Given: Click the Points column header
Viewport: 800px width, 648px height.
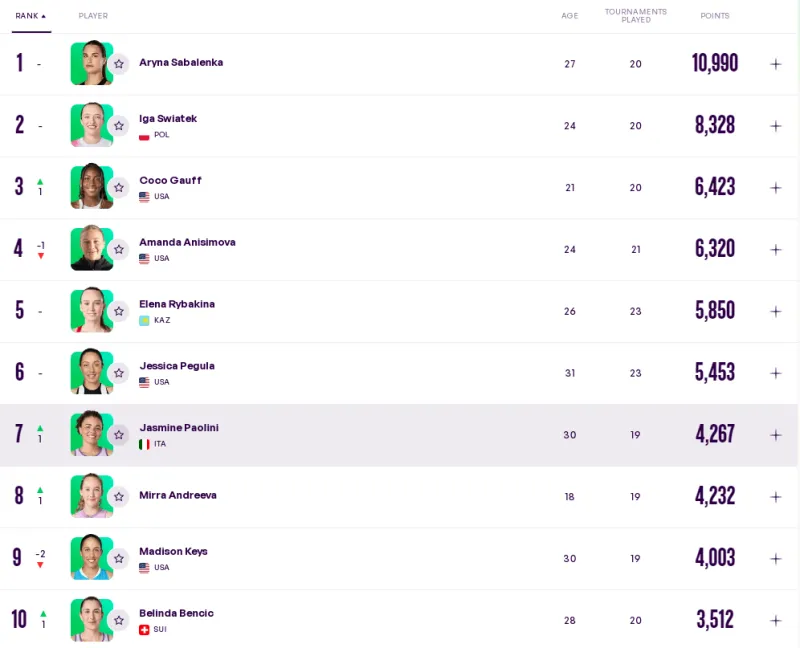Looking at the screenshot, I should 714,16.
